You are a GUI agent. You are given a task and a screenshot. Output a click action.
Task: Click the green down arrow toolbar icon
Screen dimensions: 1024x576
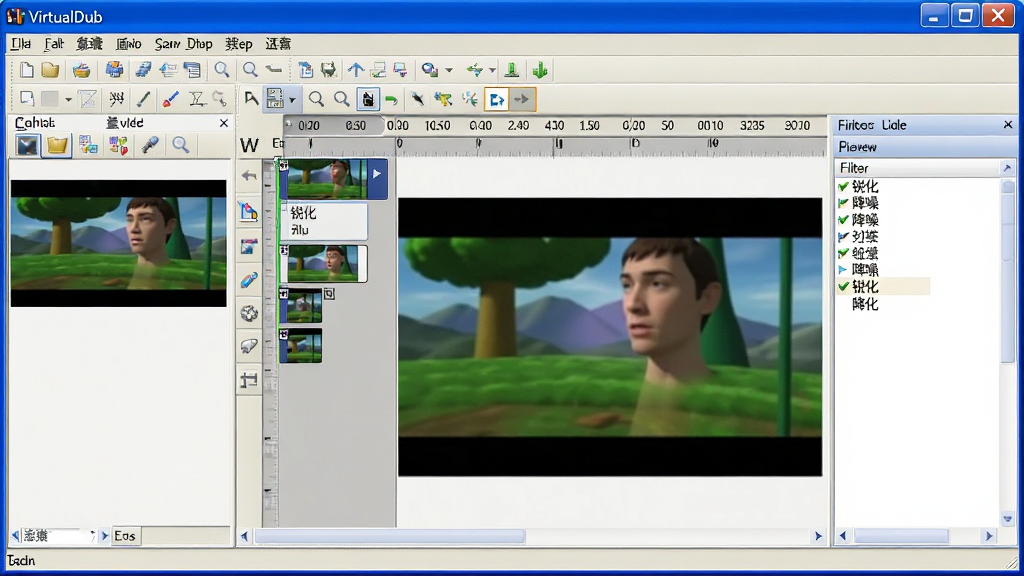(540, 70)
